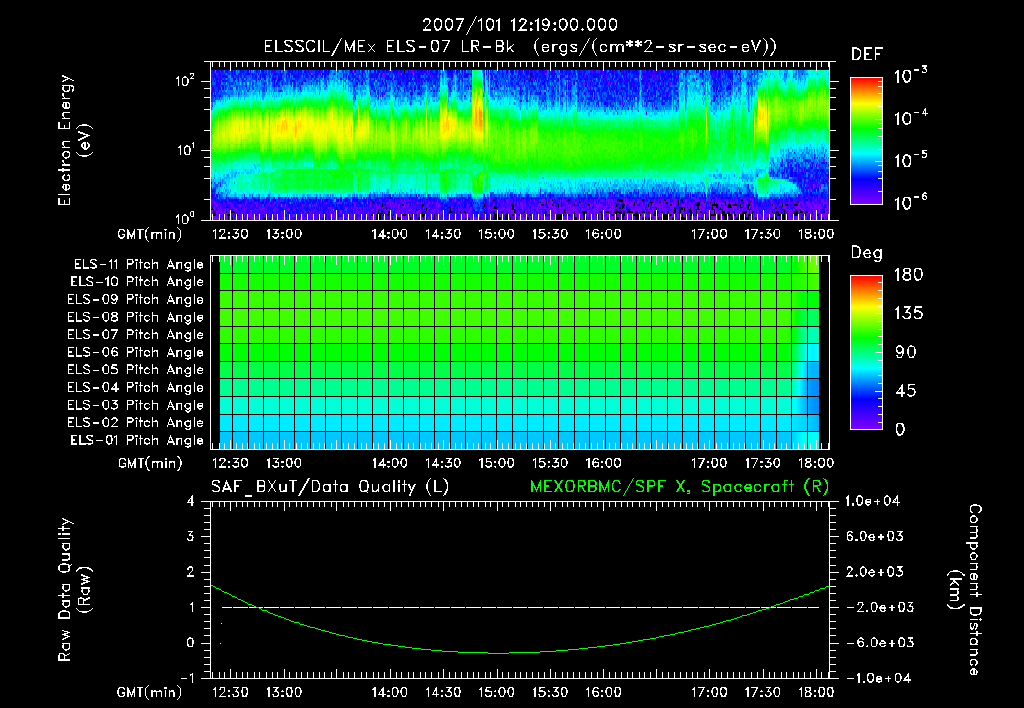
Task: Click the white data quality line at value 1
Action: coord(520,607)
